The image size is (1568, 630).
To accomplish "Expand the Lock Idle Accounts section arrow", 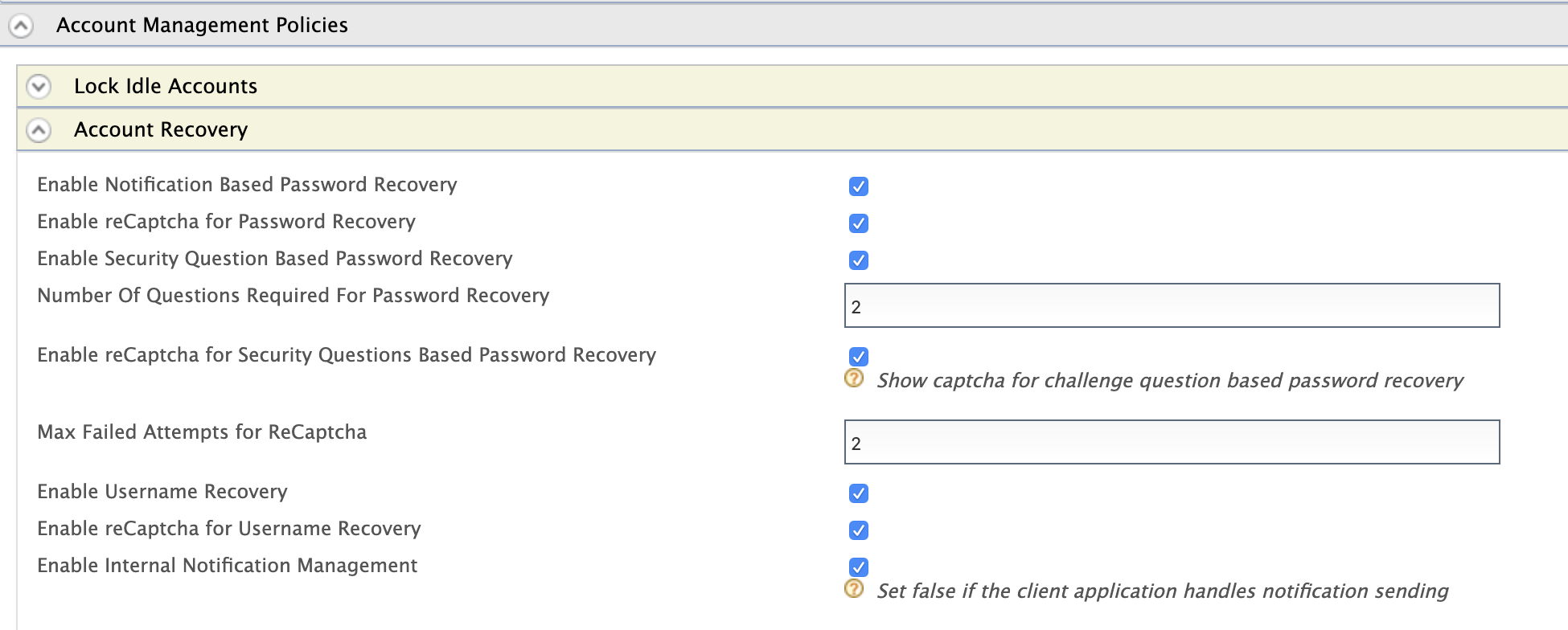I will (x=39, y=86).
